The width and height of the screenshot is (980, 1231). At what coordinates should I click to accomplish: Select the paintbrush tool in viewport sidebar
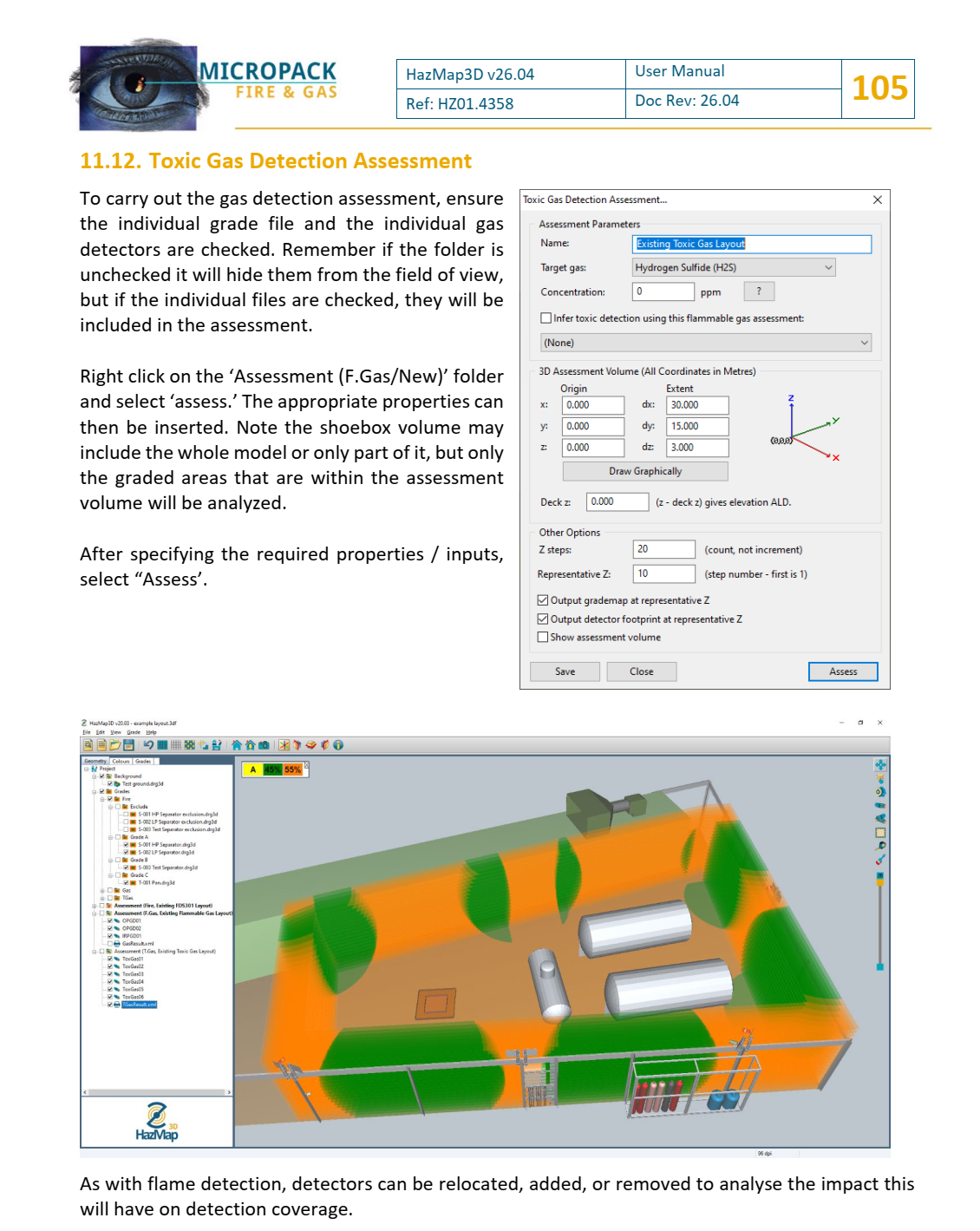tap(880, 859)
